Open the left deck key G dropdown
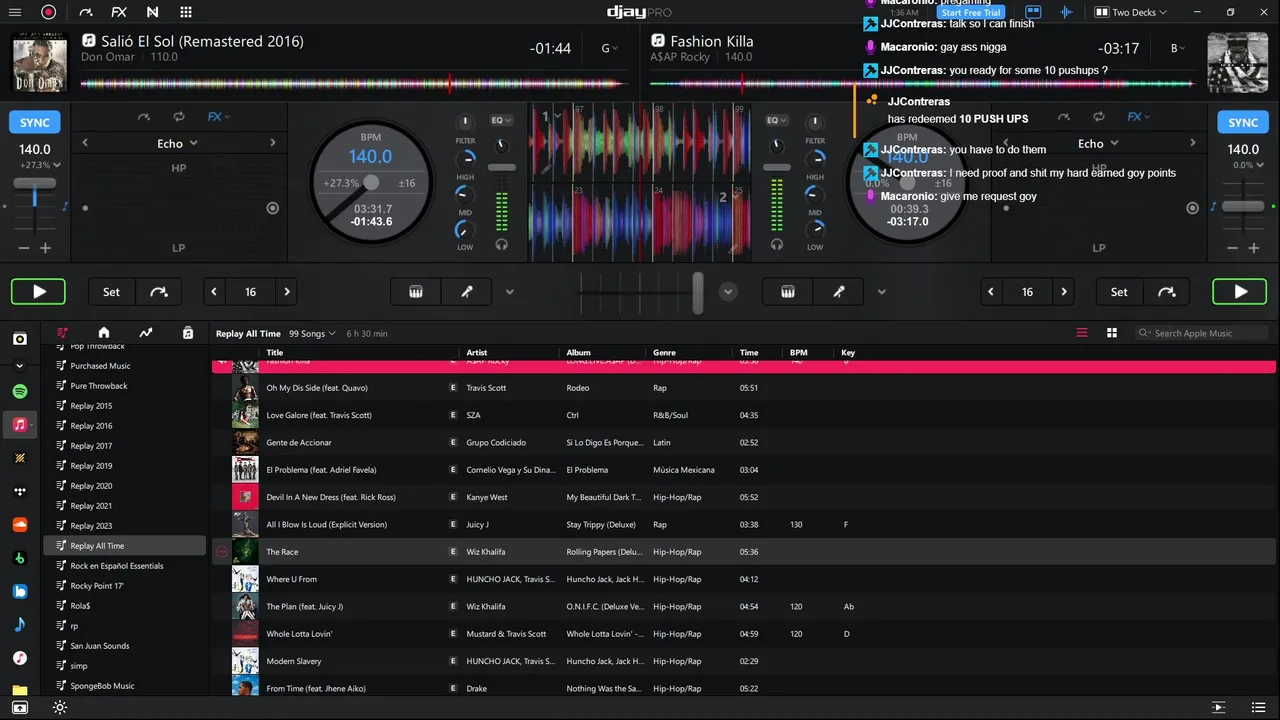The image size is (1280, 720). [x=609, y=48]
